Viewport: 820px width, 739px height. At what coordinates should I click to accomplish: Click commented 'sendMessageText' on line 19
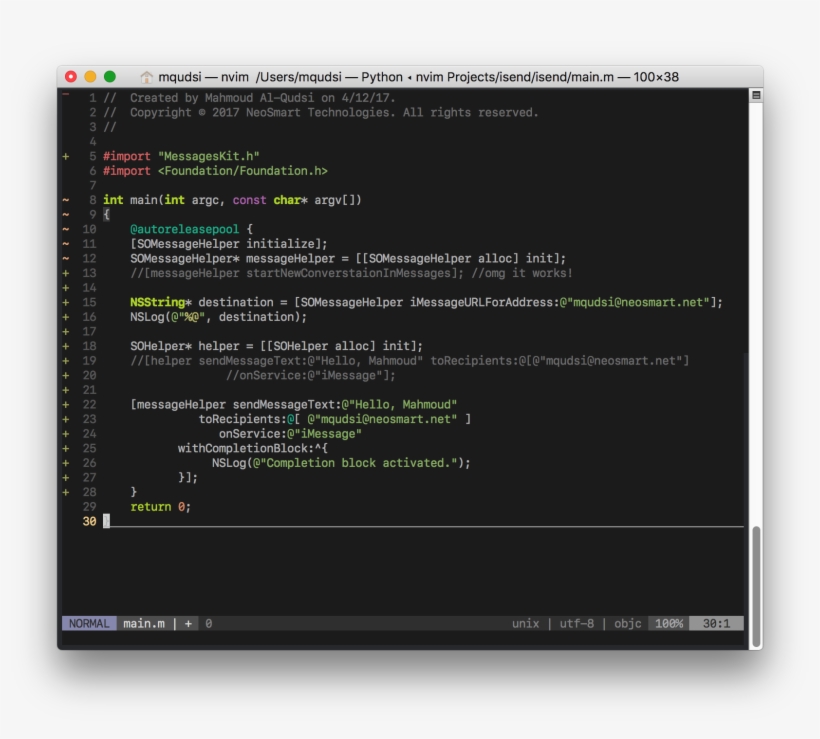[x=253, y=361]
